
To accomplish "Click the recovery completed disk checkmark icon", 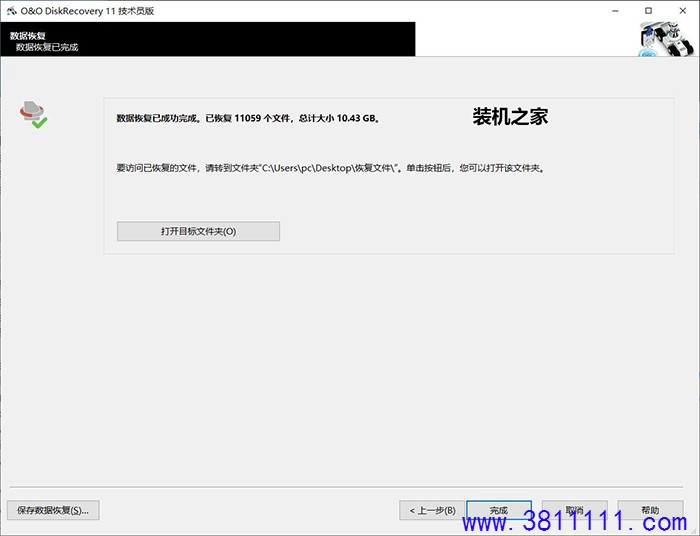I will click(33, 115).
